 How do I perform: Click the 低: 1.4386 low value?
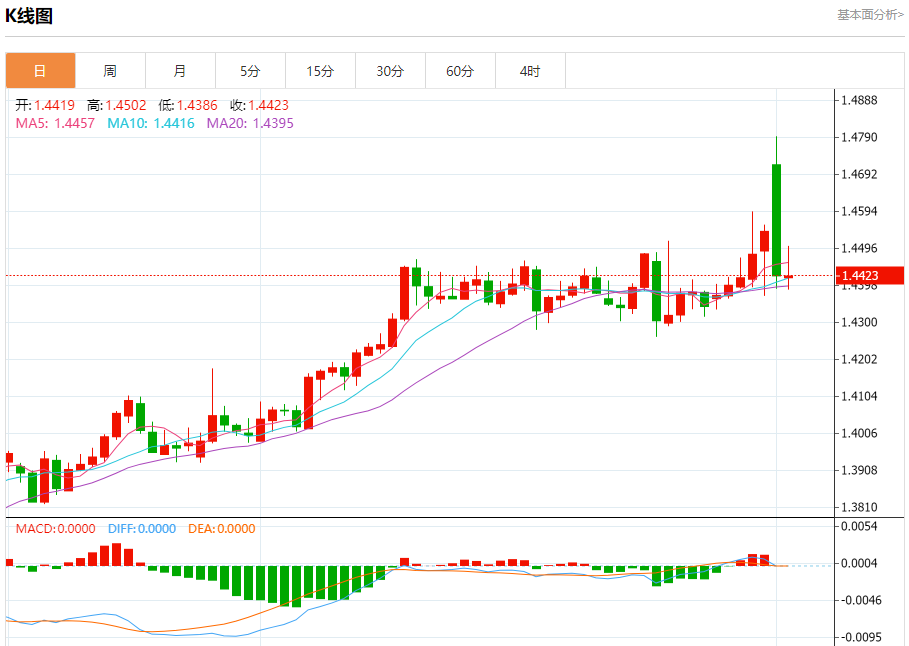coord(188,105)
